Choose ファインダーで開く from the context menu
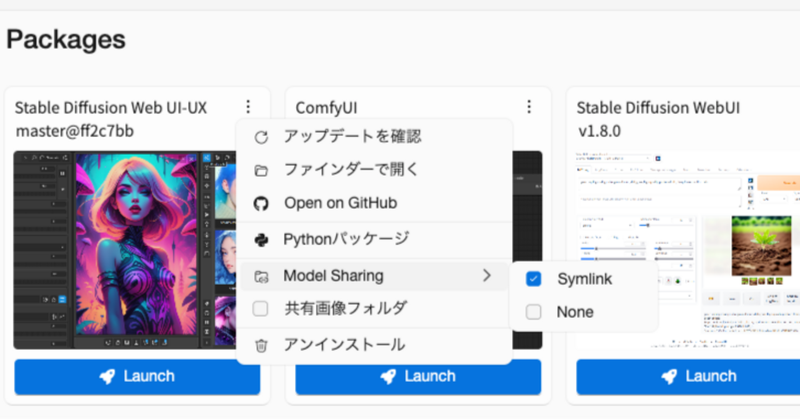Screen dimensions: 800x419 (374, 169)
